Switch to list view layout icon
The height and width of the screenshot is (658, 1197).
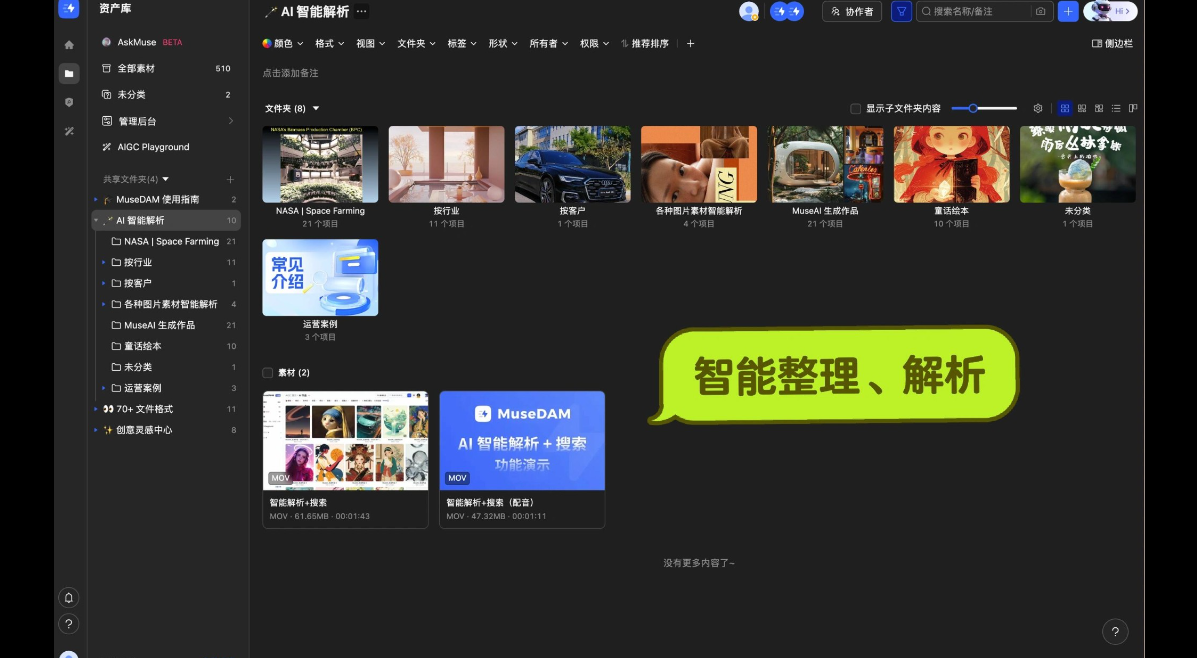click(1116, 108)
